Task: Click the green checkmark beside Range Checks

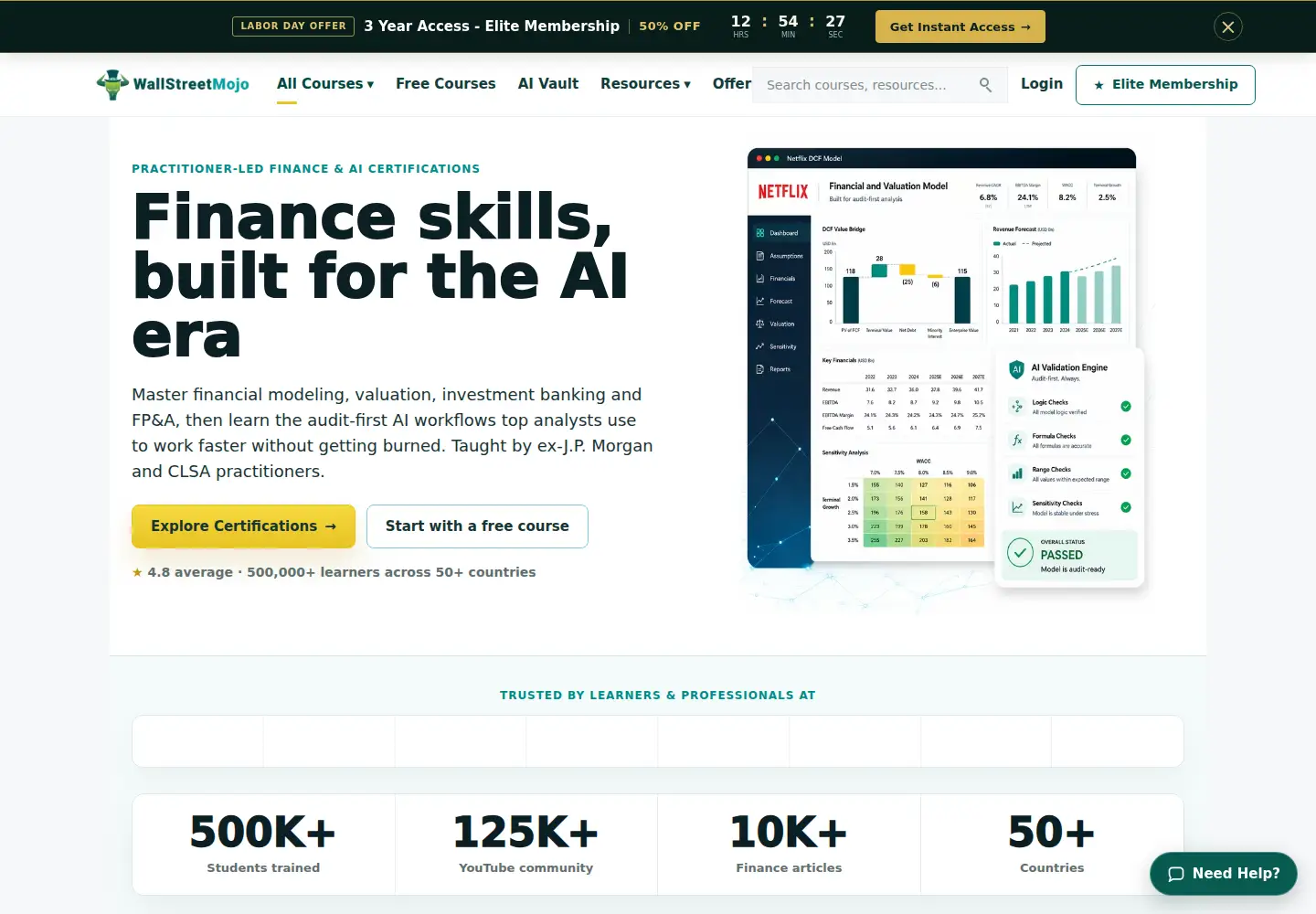Action: point(1126,473)
